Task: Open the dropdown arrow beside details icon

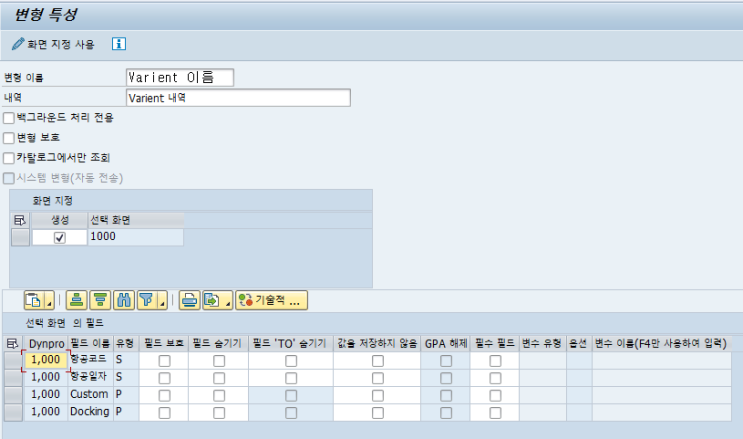Action: tap(49, 301)
